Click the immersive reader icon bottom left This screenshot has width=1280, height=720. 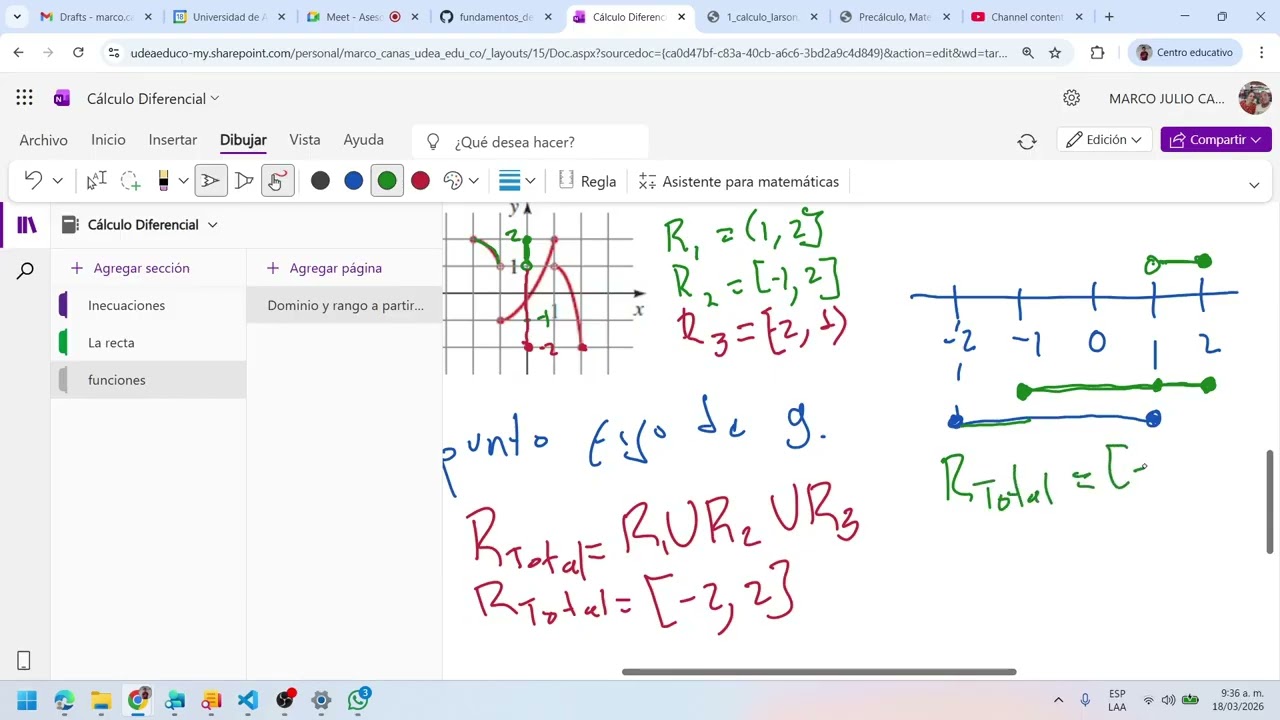(24, 660)
